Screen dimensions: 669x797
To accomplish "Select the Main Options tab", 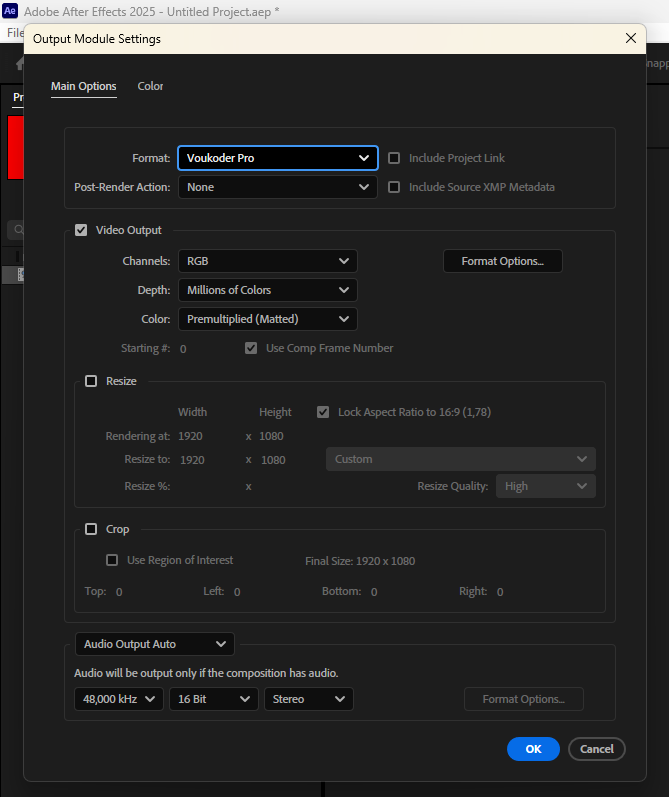I will point(84,87).
